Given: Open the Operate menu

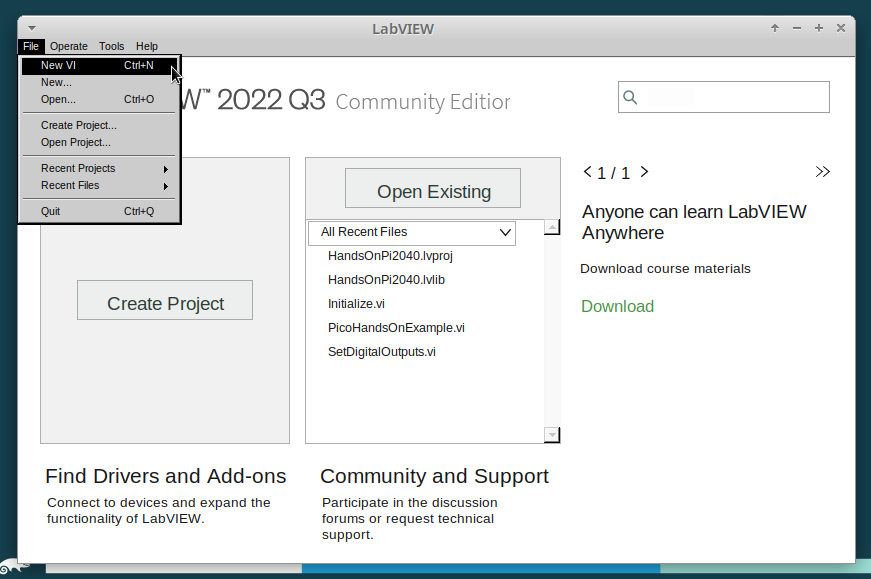Looking at the screenshot, I should click(x=69, y=46).
